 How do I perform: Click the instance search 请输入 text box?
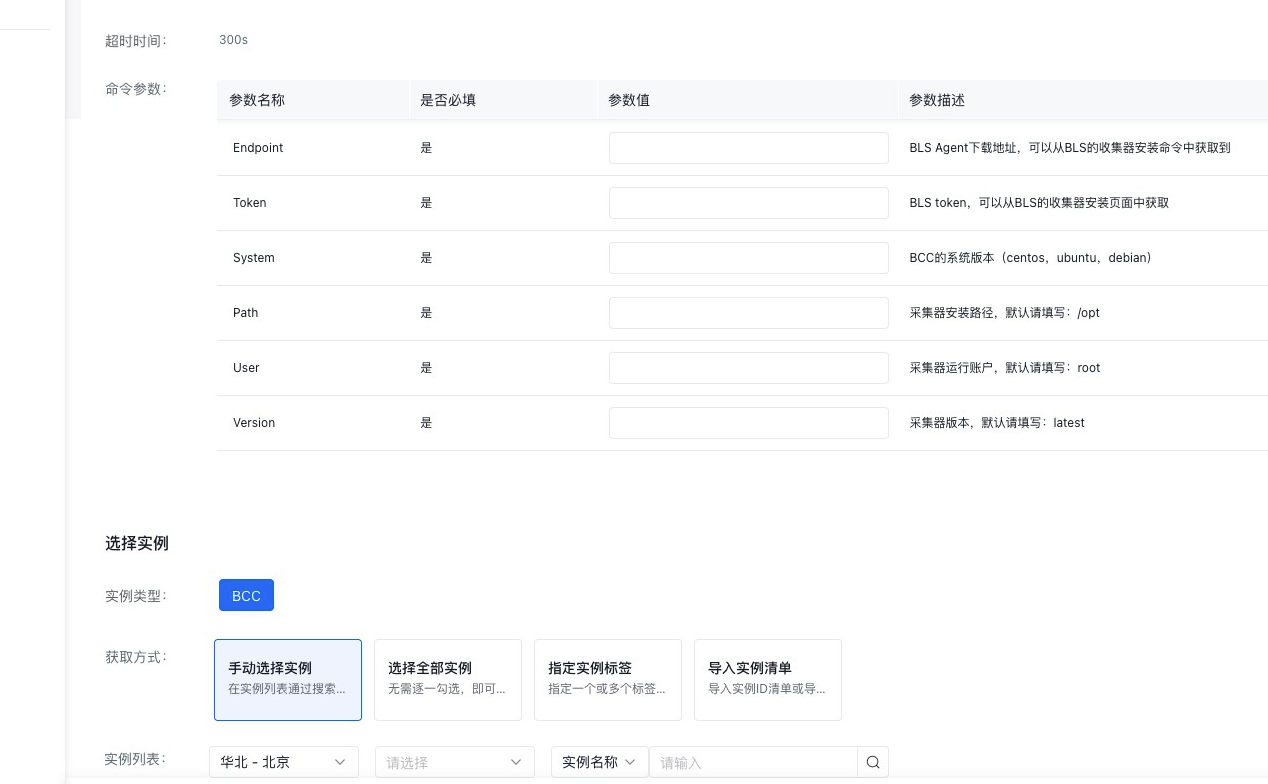point(752,762)
